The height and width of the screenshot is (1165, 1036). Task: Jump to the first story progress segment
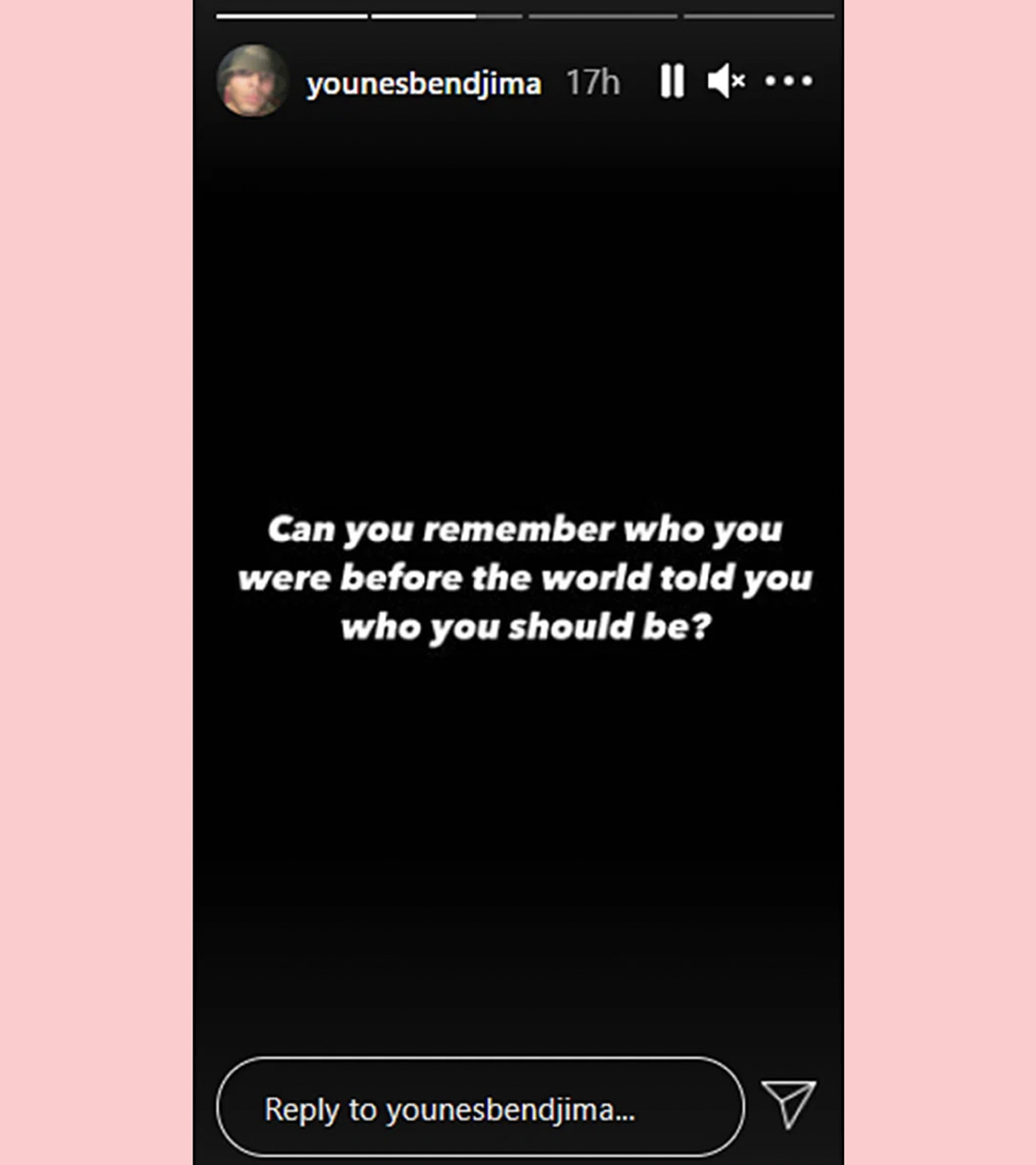click(x=292, y=16)
